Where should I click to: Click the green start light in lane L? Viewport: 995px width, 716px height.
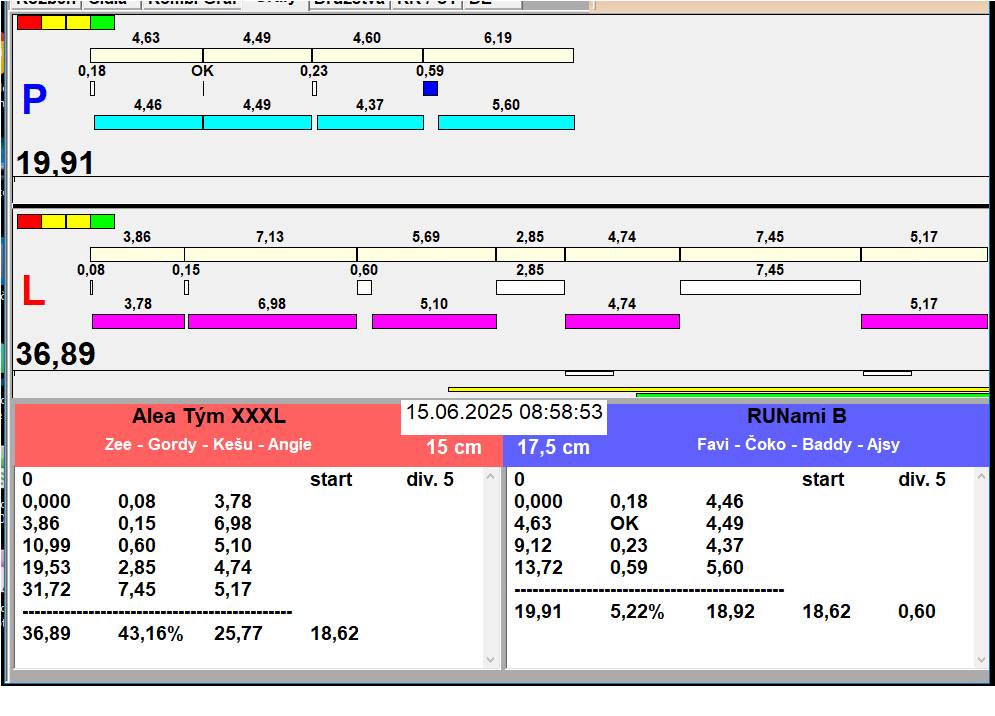pos(102,221)
